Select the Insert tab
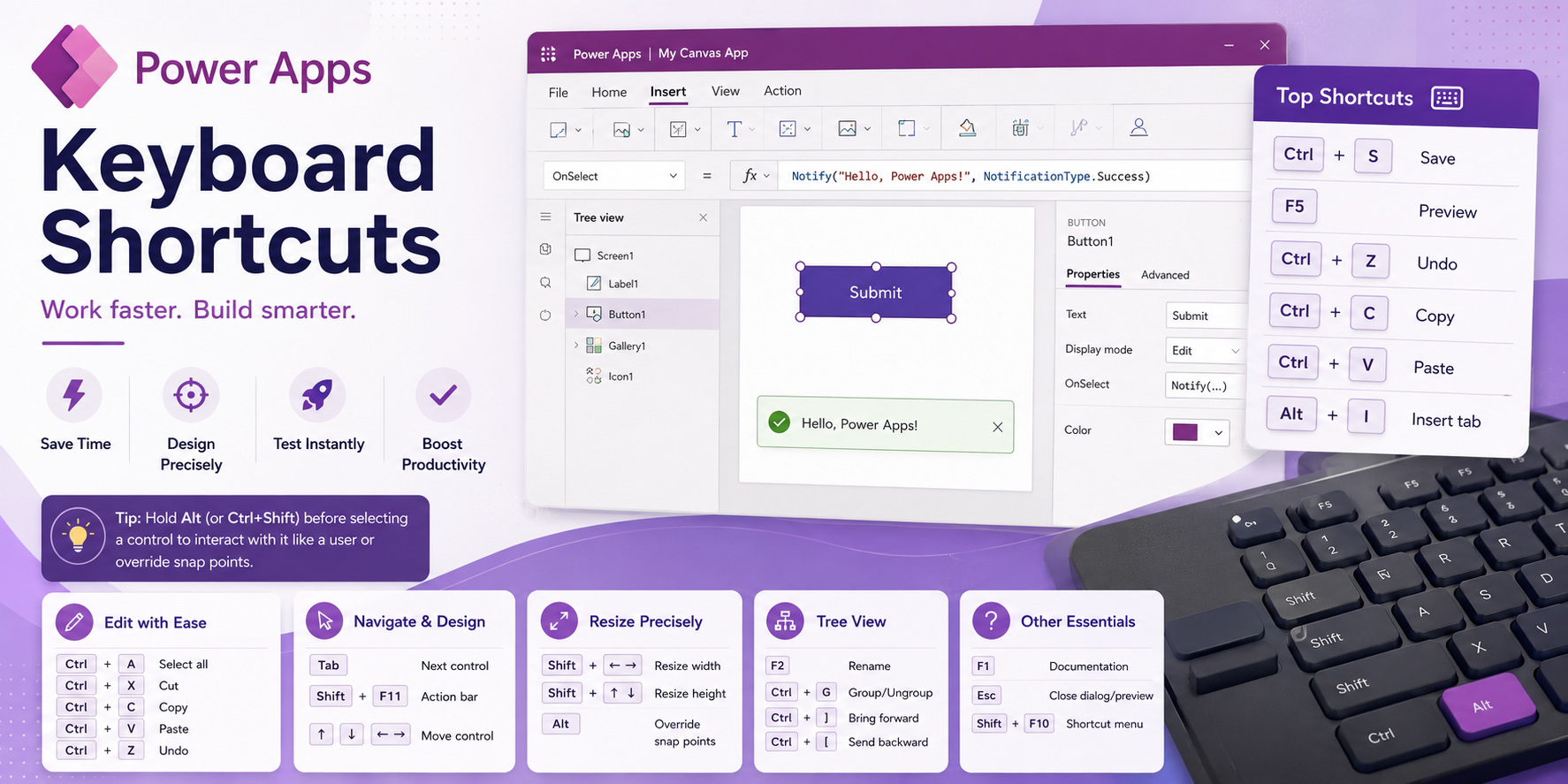This screenshot has height=784, width=1568. pyautogui.click(x=668, y=92)
